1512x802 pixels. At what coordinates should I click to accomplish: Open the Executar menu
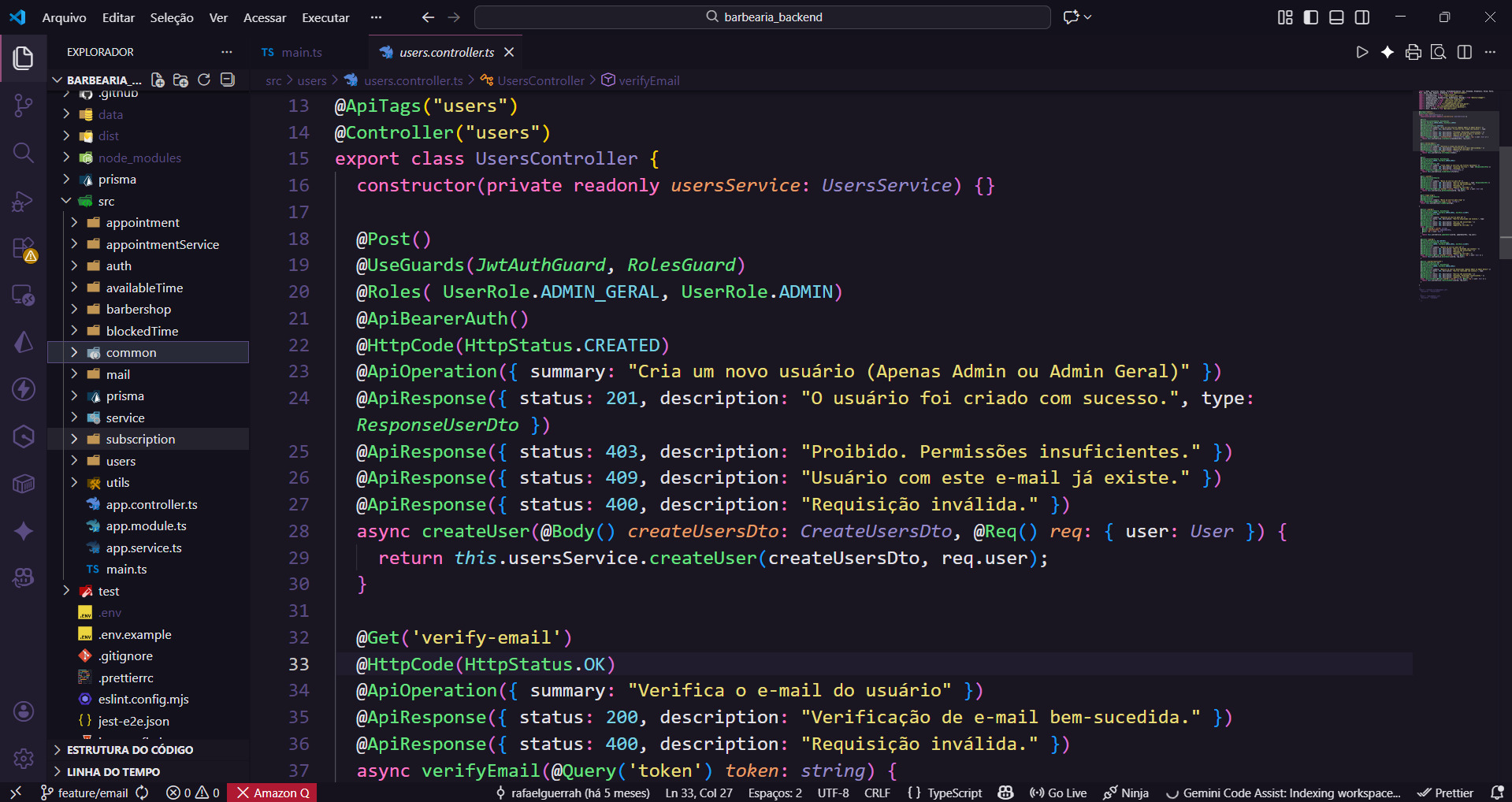tap(325, 17)
